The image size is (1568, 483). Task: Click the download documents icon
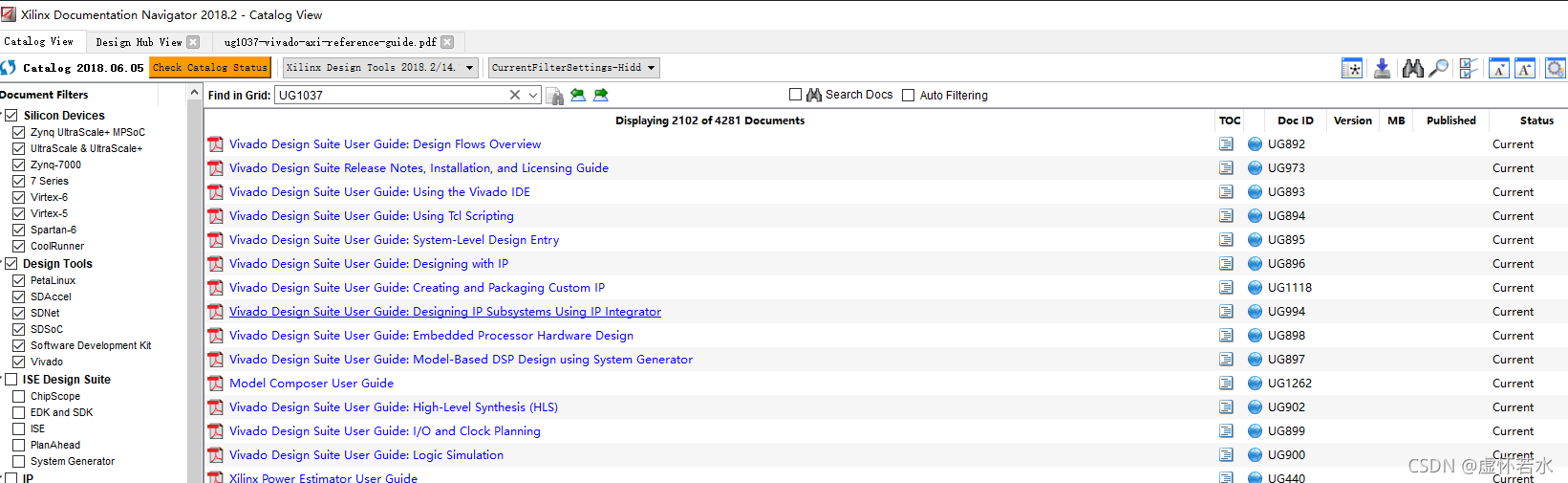(x=1382, y=68)
